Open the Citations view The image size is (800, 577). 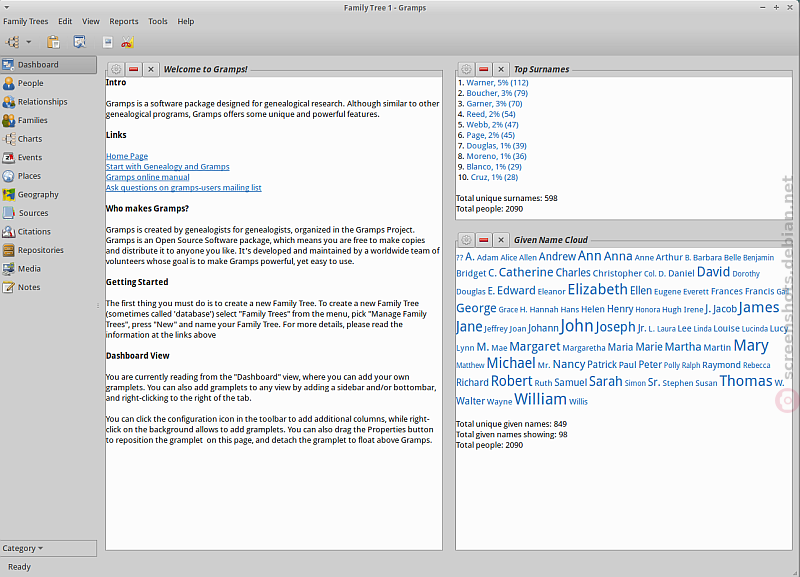point(48,232)
